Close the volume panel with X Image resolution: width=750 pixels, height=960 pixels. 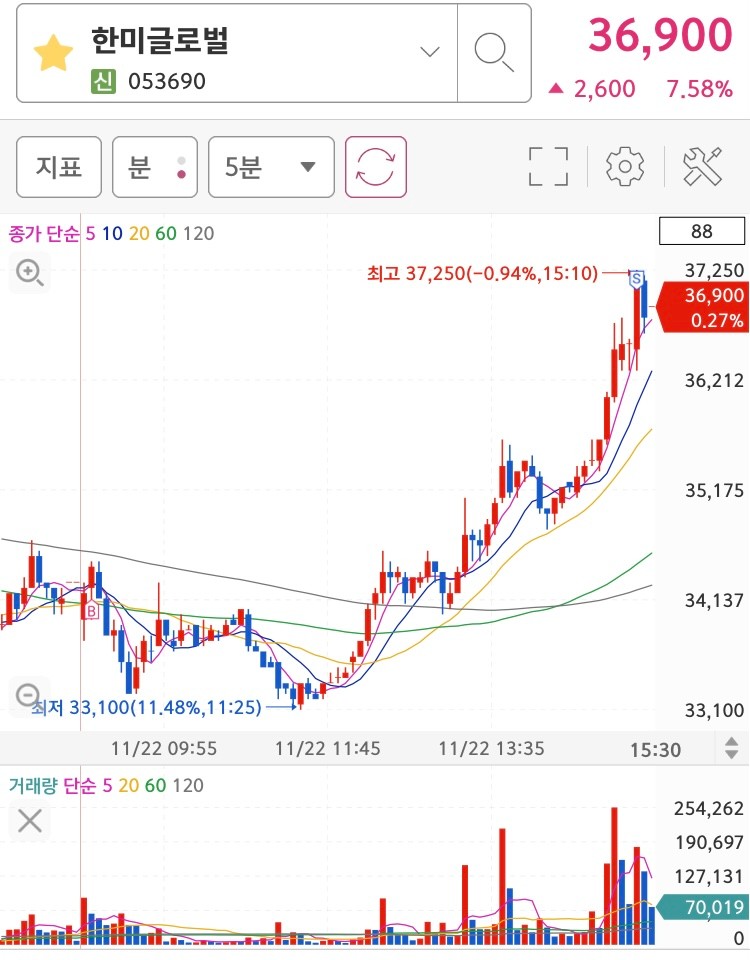click(29, 820)
